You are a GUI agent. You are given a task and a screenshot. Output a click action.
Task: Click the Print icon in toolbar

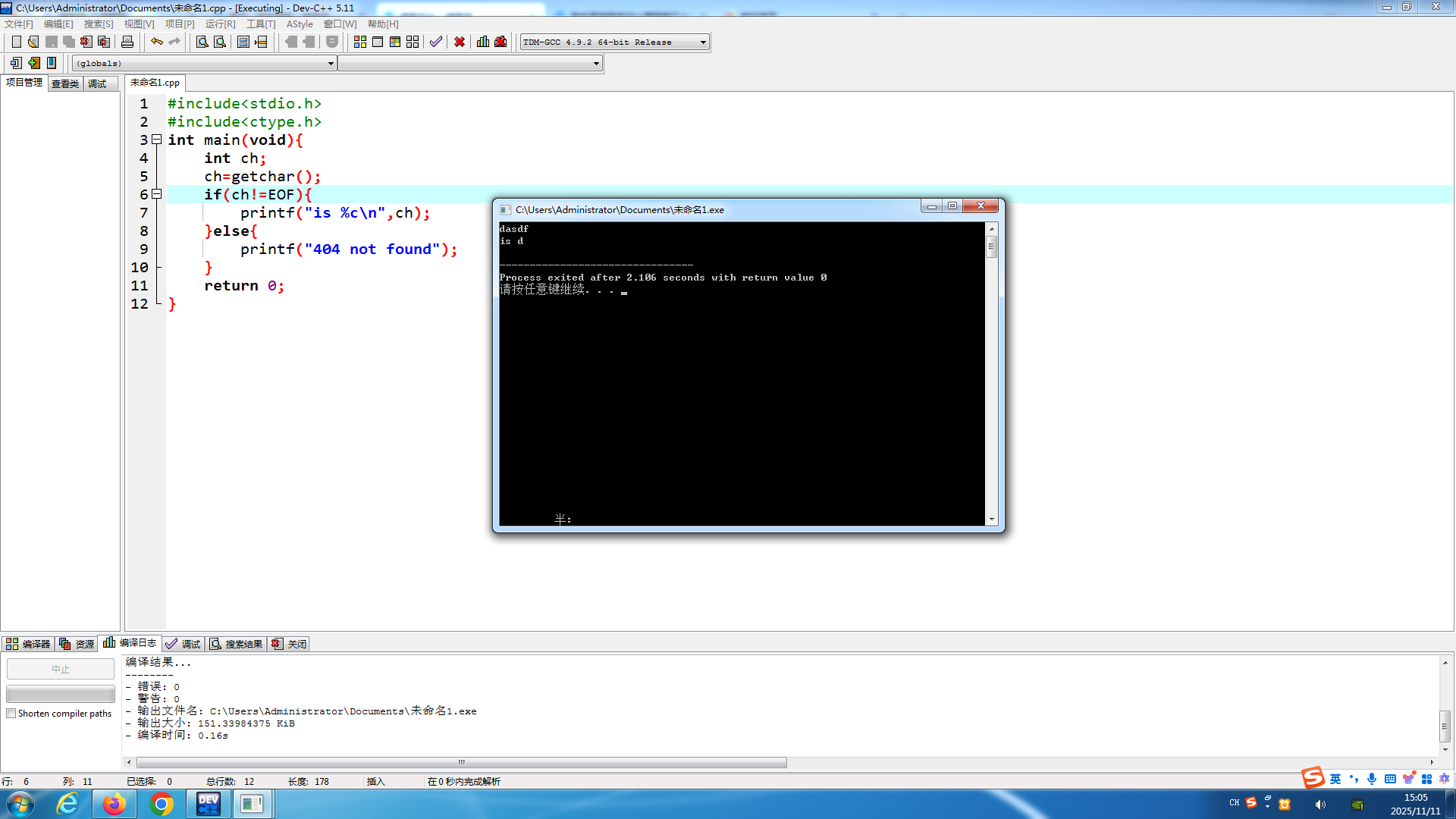coord(127,42)
